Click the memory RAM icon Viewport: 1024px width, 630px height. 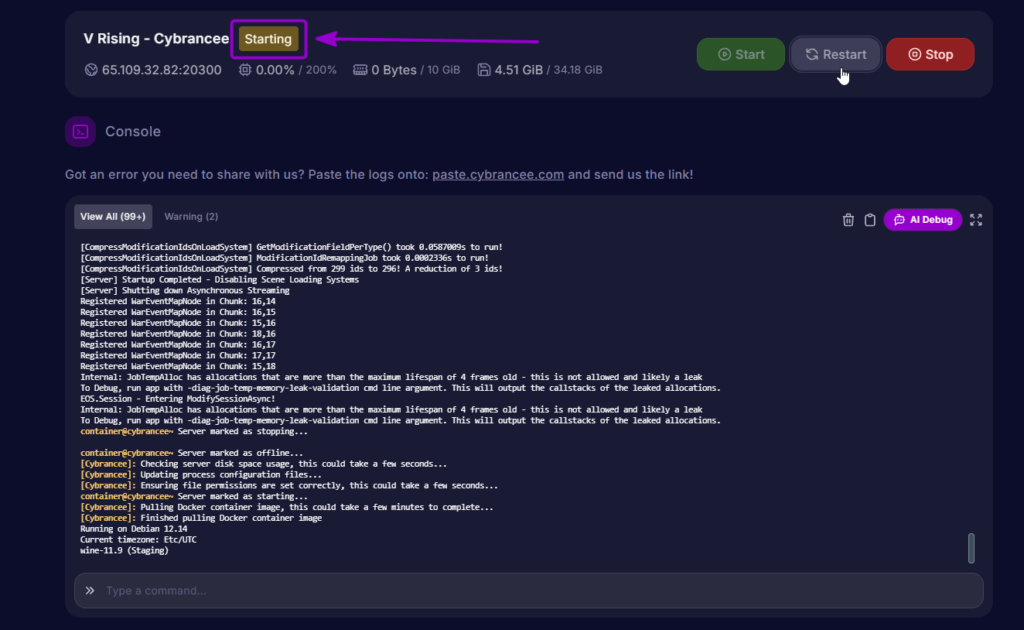tap(360, 70)
